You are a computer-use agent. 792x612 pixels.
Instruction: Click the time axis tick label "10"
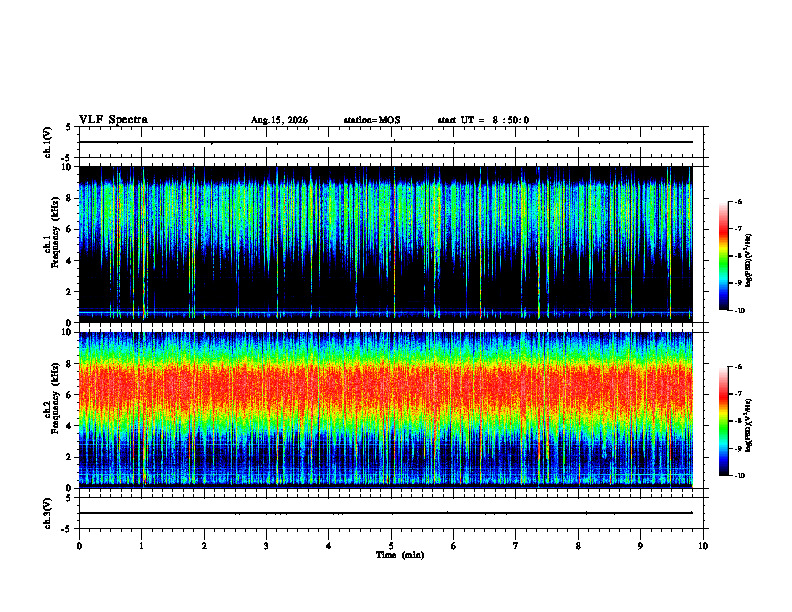[x=703, y=546]
